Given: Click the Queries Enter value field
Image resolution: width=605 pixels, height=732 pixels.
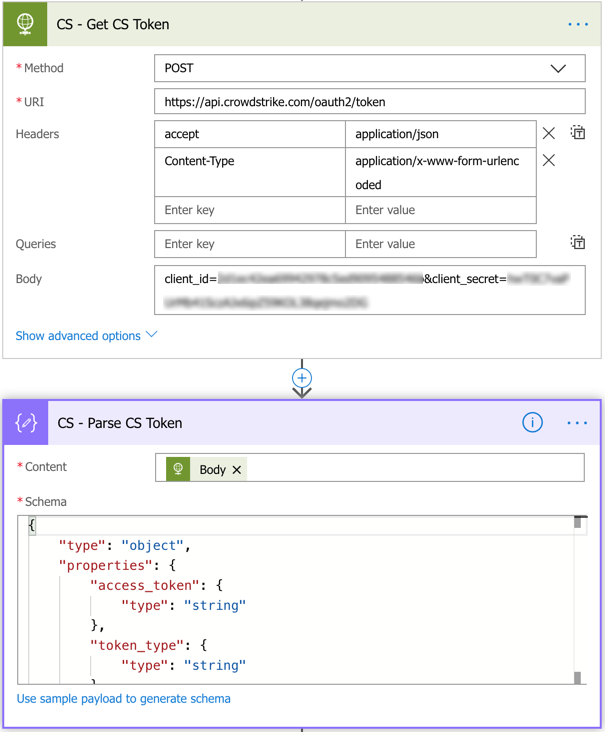Looking at the screenshot, I should 440,244.
